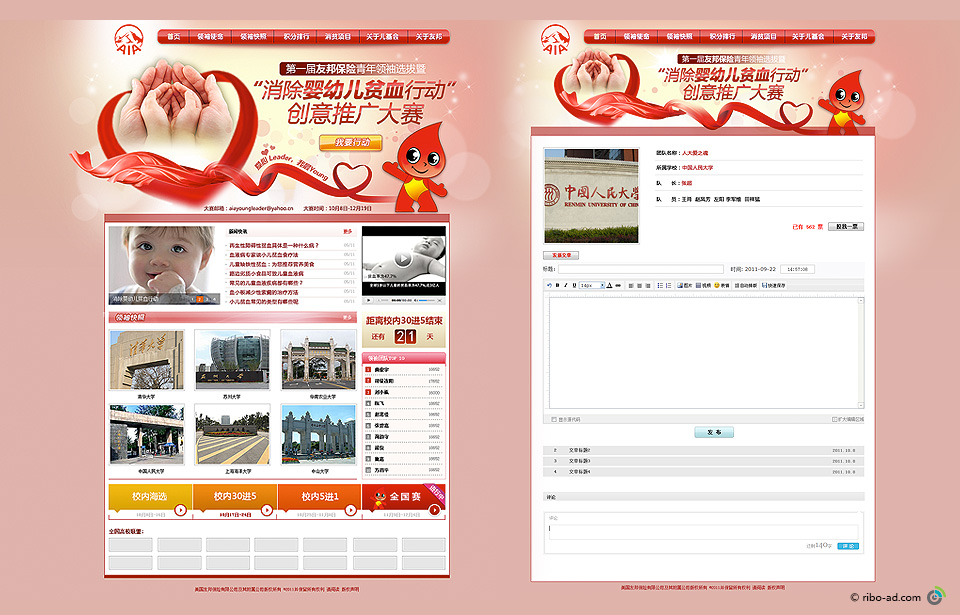Click the small play control under the video
This screenshot has width=960, height=615.
[369, 300]
